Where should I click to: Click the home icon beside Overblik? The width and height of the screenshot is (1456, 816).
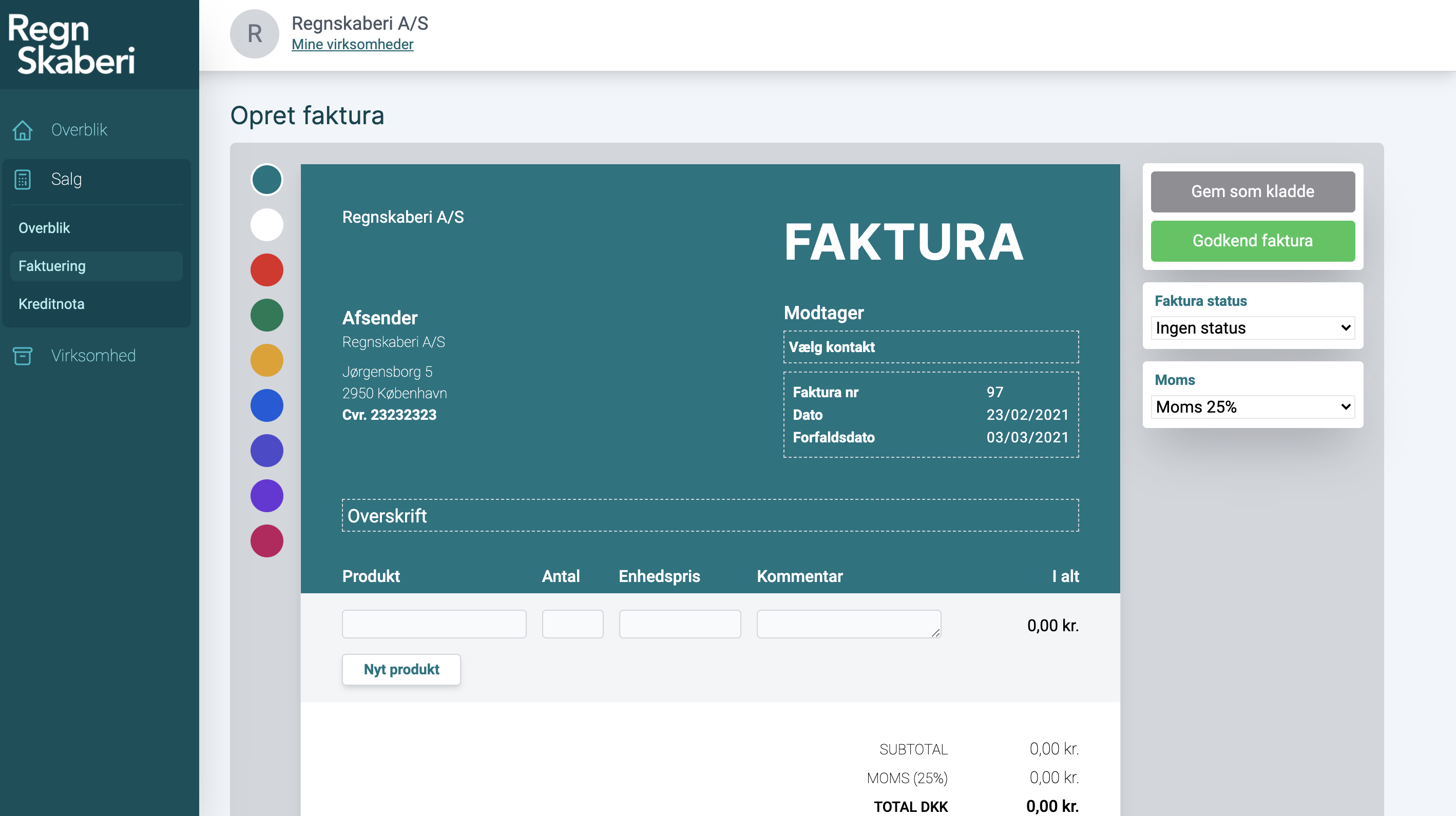click(x=23, y=130)
